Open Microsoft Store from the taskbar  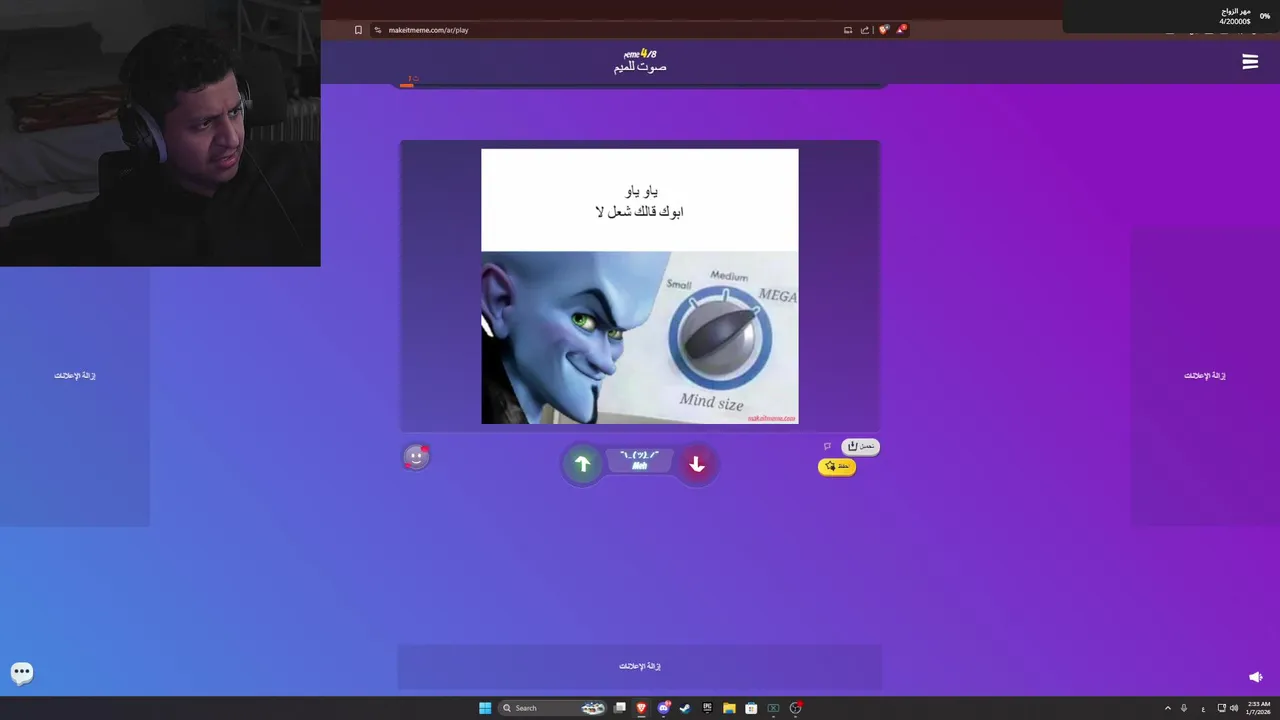[x=751, y=708]
